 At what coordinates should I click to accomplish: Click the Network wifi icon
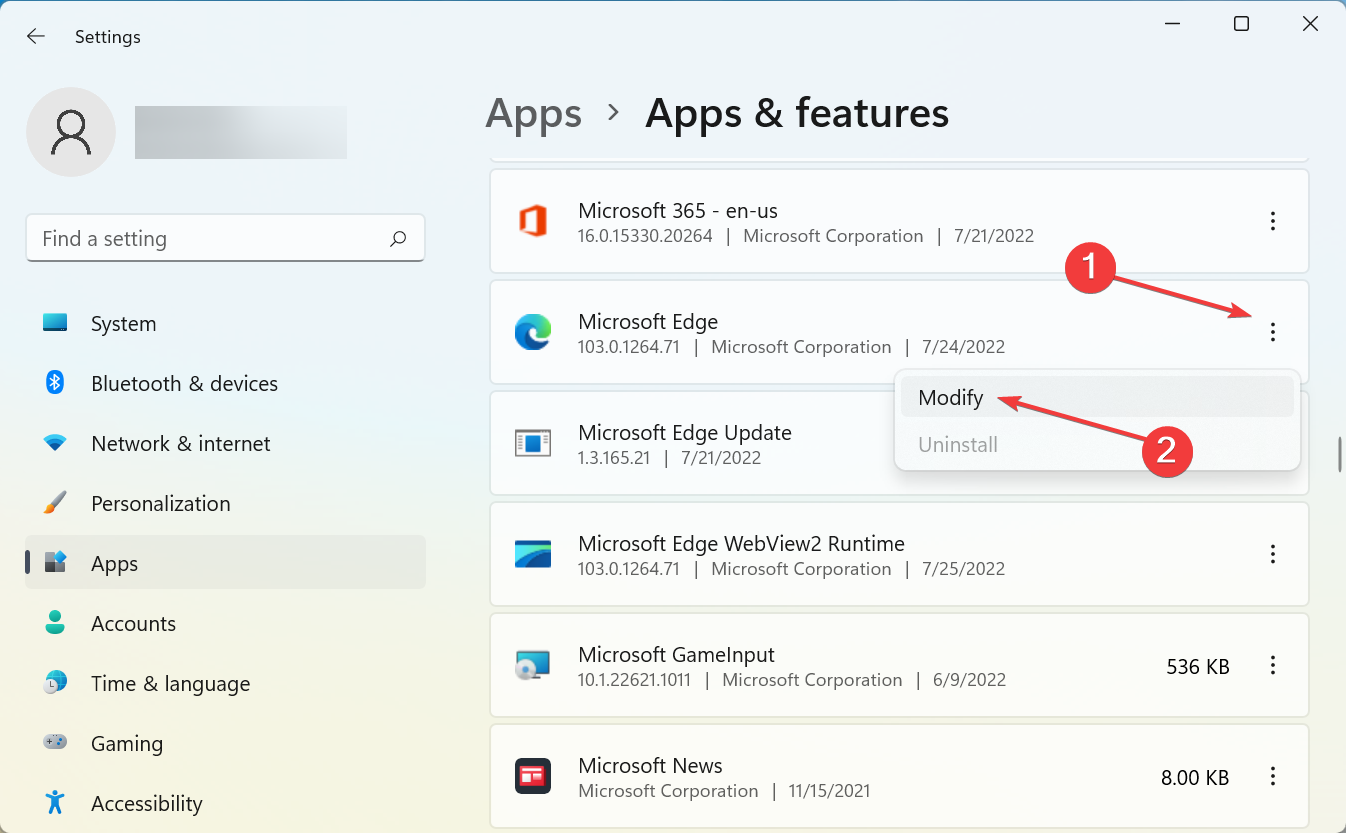tap(55, 443)
